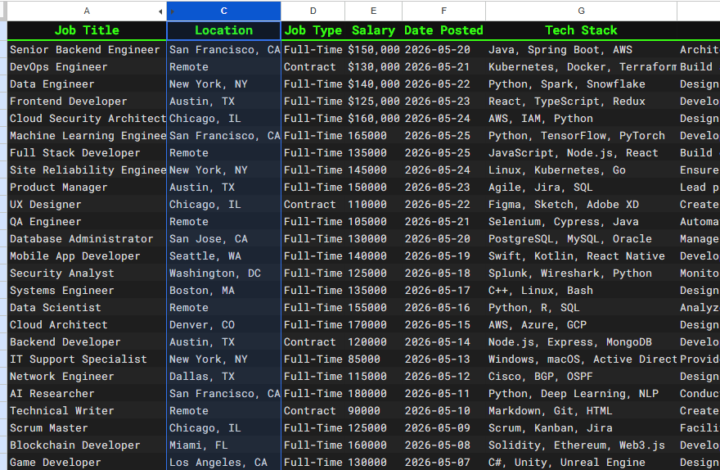The width and height of the screenshot is (720, 470).
Task: Click the 'Solidity, Ethereum, Web3.js' cell
Action: pos(581,446)
